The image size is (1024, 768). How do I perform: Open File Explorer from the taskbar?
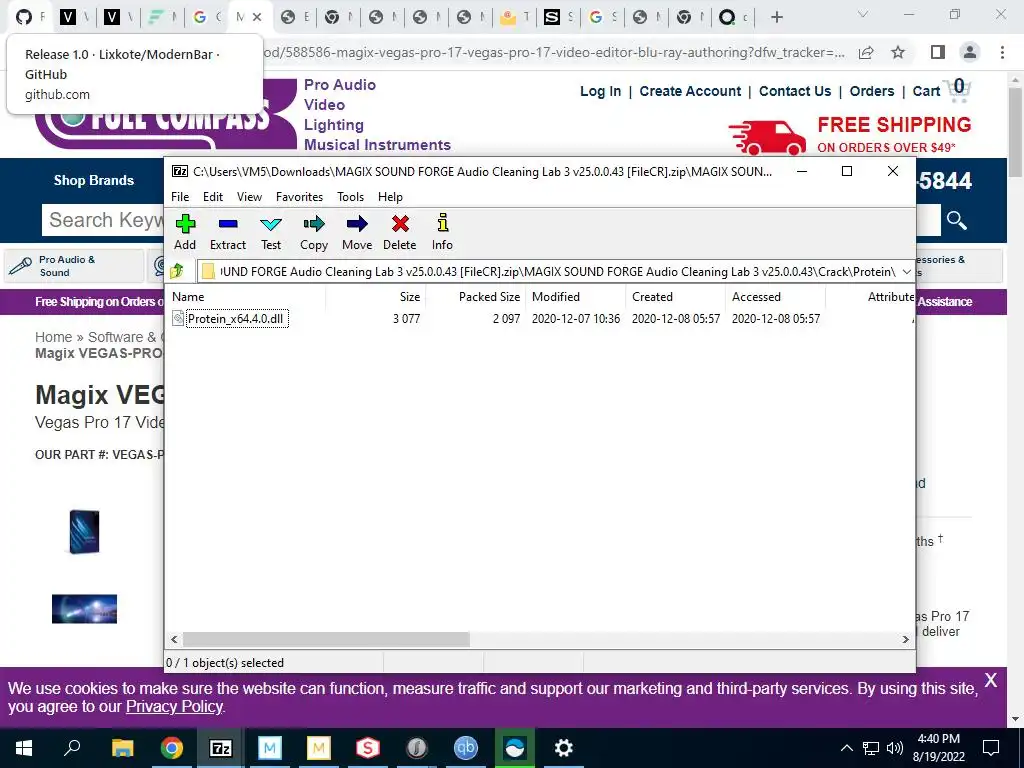pyautogui.click(x=123, y=748)
